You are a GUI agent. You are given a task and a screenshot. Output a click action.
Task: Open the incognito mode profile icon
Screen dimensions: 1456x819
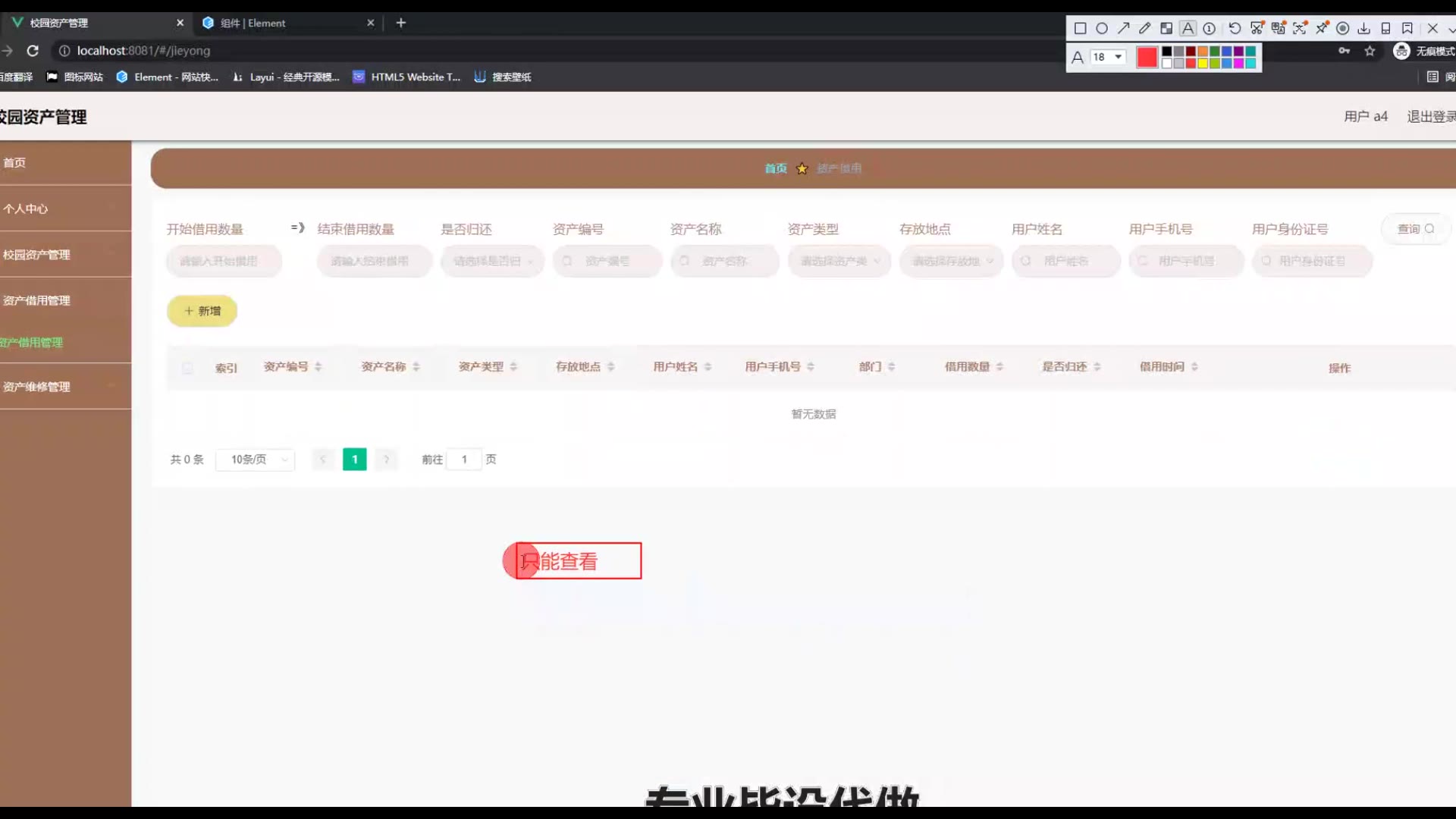click(1401, 51)
